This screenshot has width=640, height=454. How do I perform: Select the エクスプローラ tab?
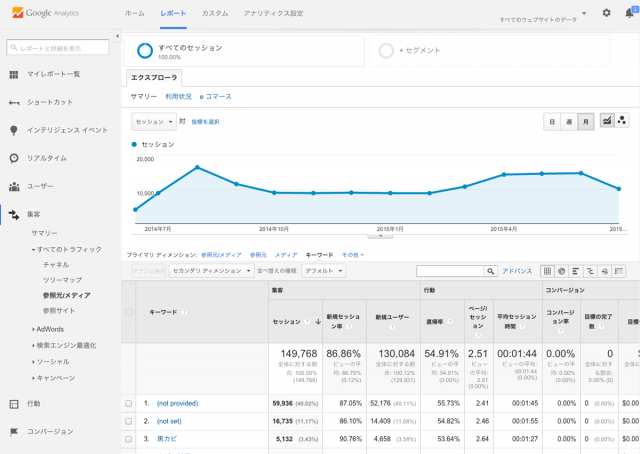click(154, 78)
